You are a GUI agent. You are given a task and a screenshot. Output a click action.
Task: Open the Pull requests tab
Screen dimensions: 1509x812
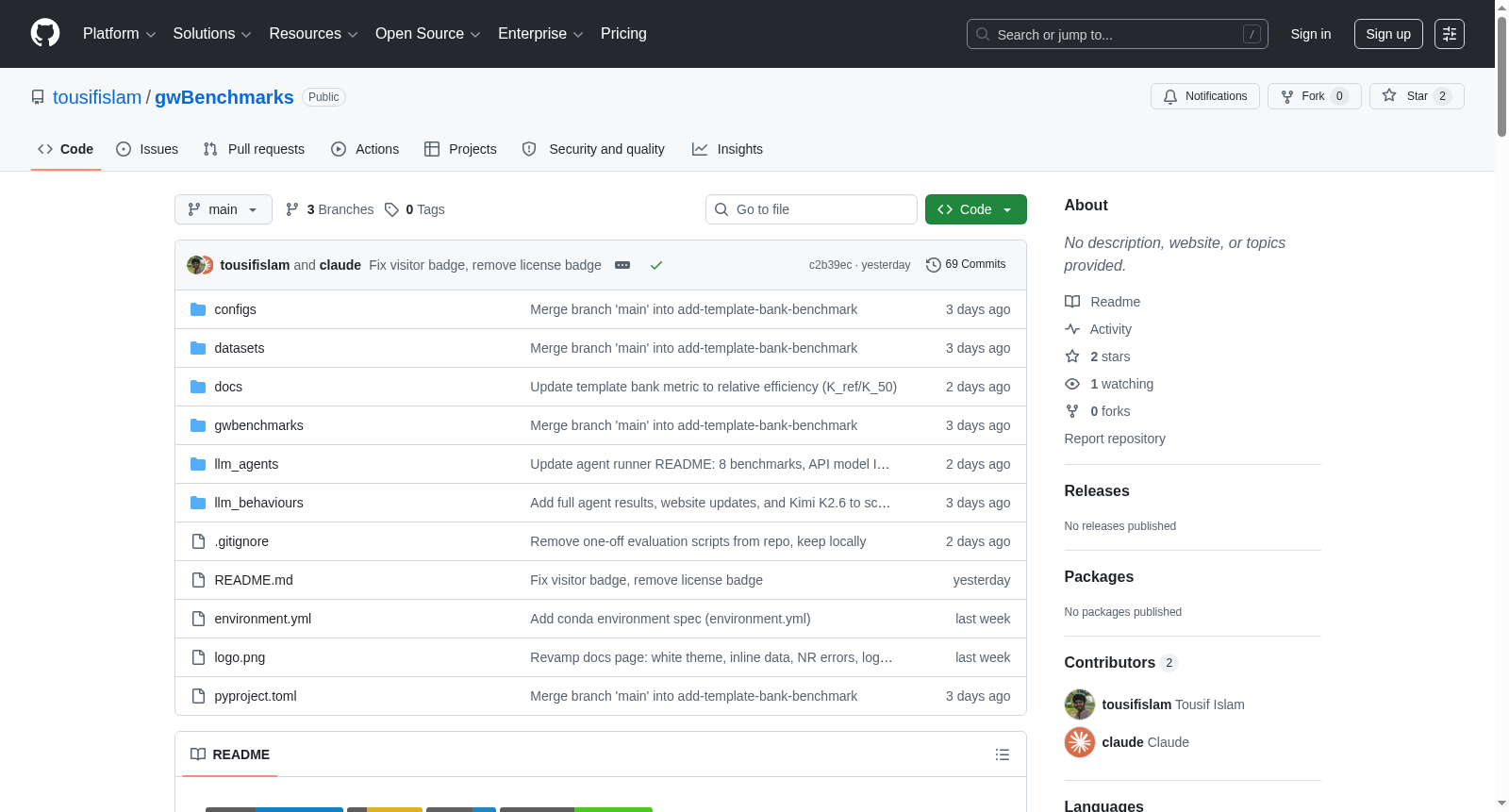coord(254,149)
